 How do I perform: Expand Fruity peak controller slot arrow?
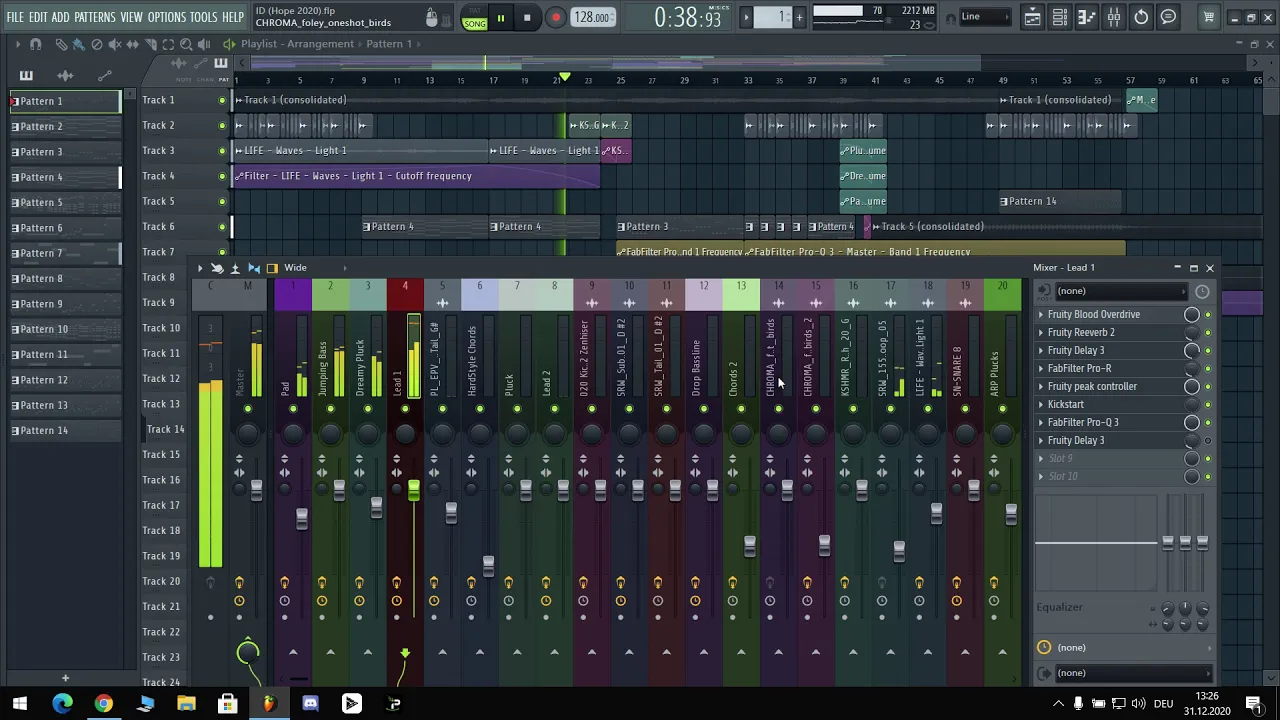(x=1041, y=387)
